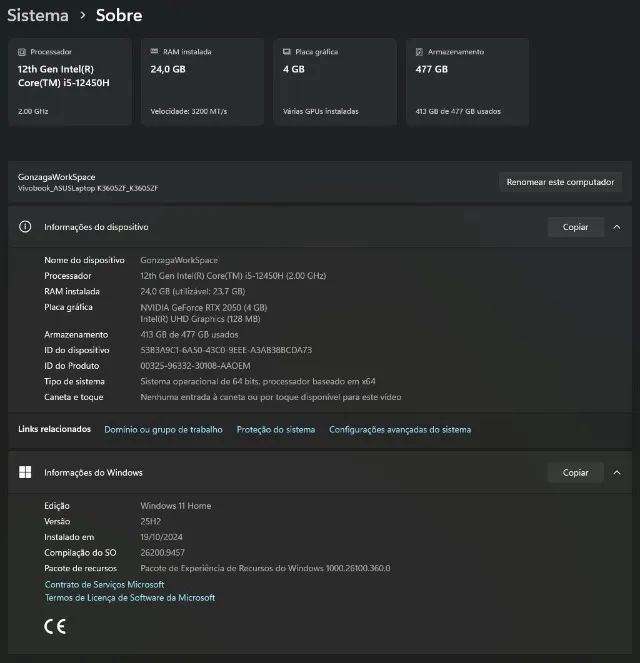The width and height of the screenshot is (640, 663).
Task: Click the Processador card chip icon
Action: (22, 52)
